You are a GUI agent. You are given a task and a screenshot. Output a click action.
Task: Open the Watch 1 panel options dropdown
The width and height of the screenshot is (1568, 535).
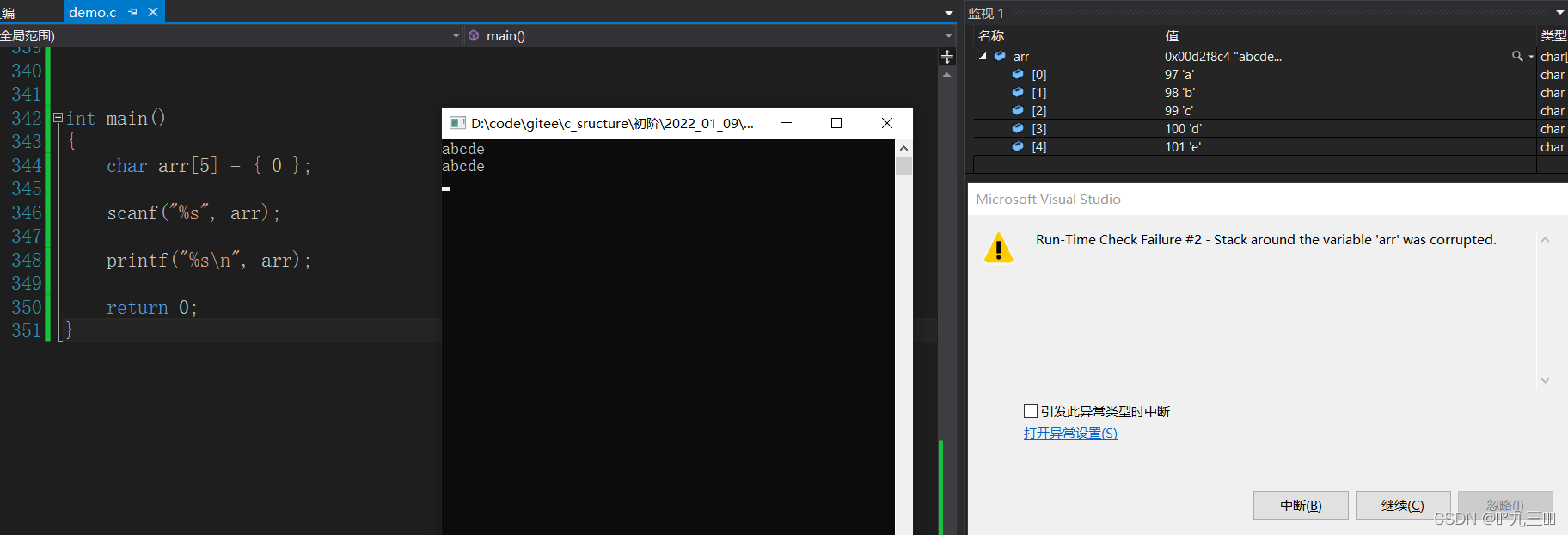(x=1559, y=13)
